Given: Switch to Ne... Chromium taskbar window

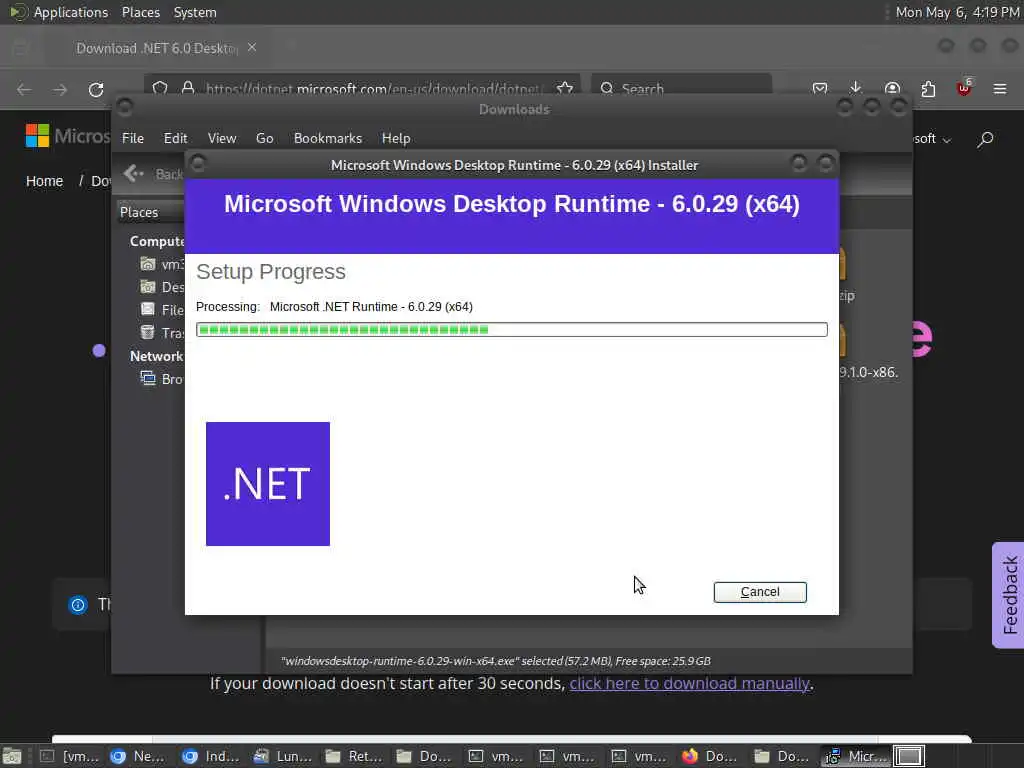Looking at the screenshot, I should [138, 756].
